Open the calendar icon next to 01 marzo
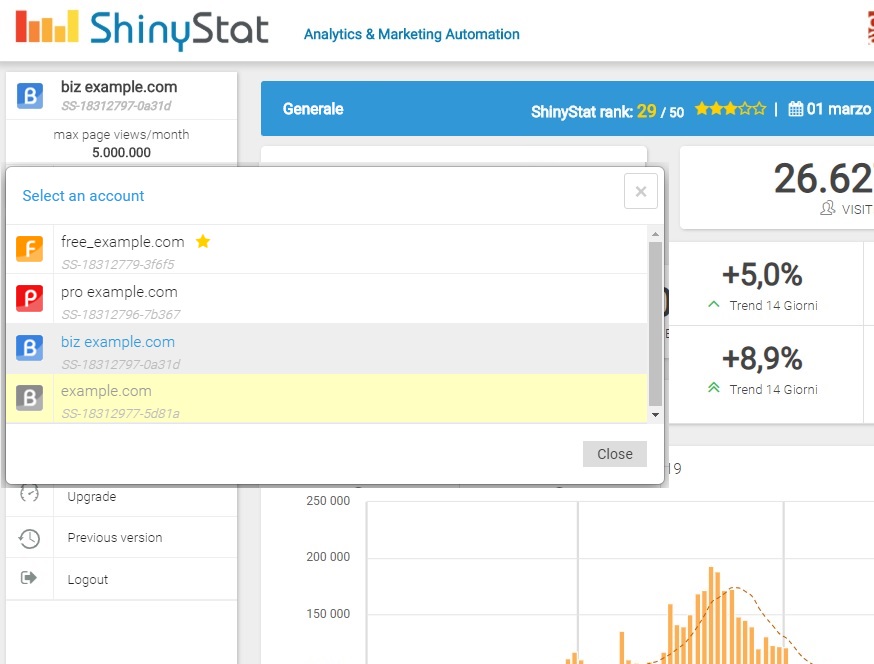 [795, 109]
